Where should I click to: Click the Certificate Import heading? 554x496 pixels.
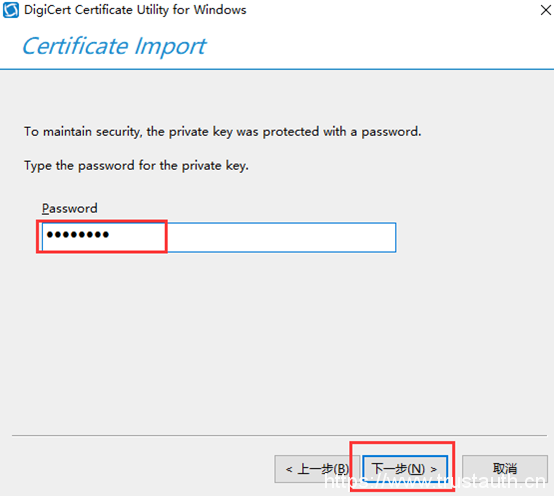coord(114,46)
